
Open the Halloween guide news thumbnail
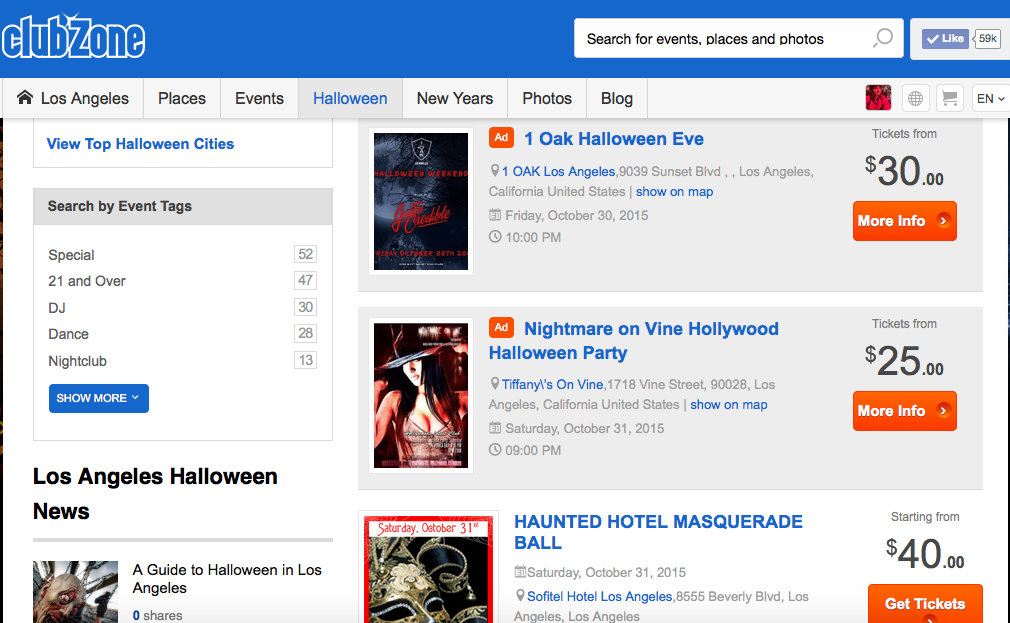tap(75, 592)
